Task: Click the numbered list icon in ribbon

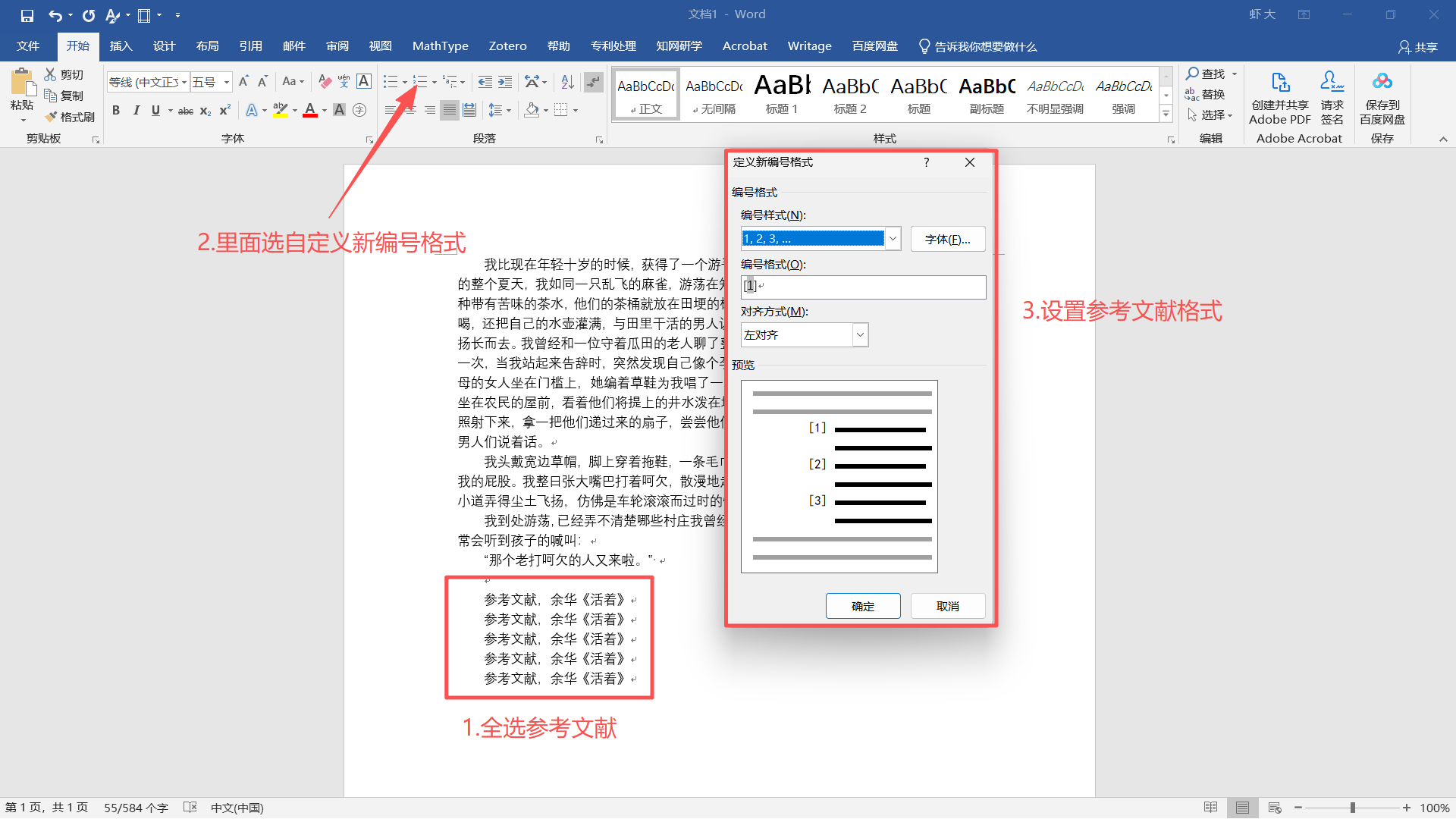Action: click(x=419, y=82)
